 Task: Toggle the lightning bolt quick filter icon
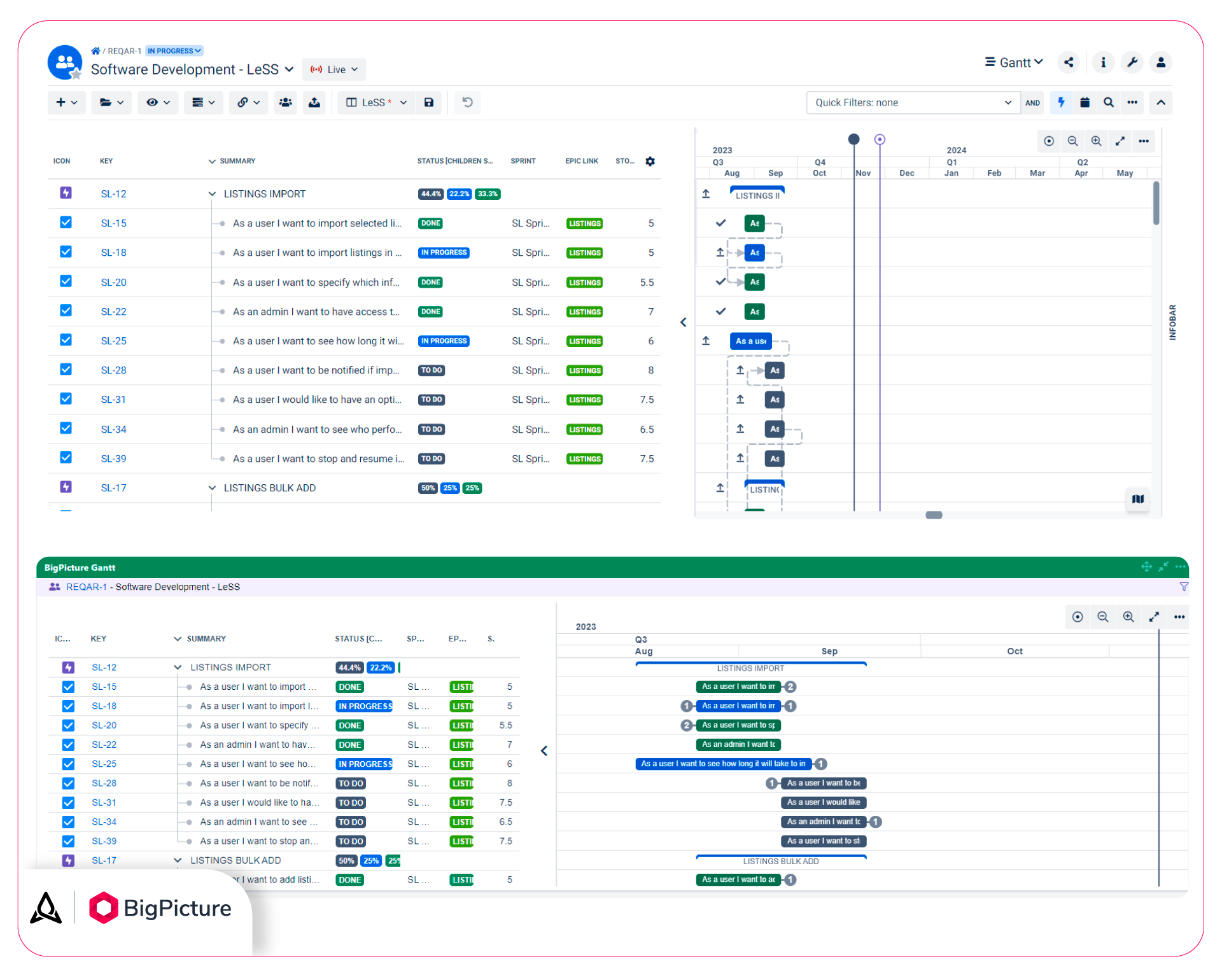(x=1061, y=102)
